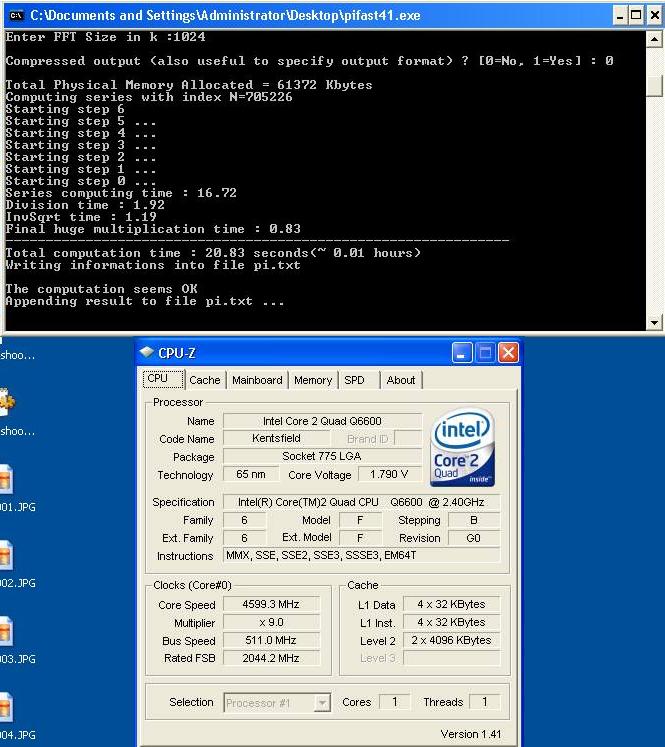Click the Package value 'Socket 775 LGA'

tap(322, 456)
